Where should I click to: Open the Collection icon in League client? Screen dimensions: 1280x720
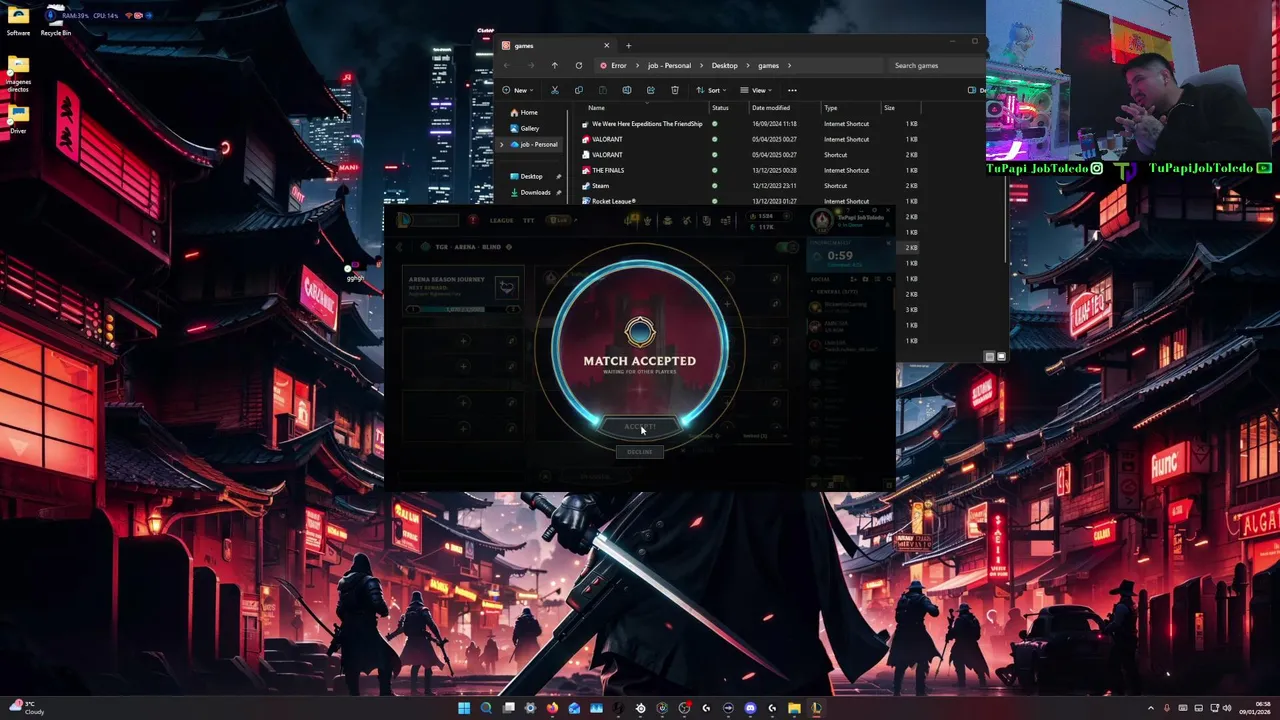(x=668, y=220)
